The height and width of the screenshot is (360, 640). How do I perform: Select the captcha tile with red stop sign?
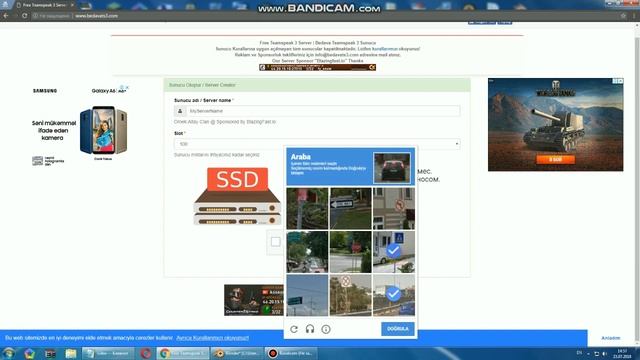point(351,252)
